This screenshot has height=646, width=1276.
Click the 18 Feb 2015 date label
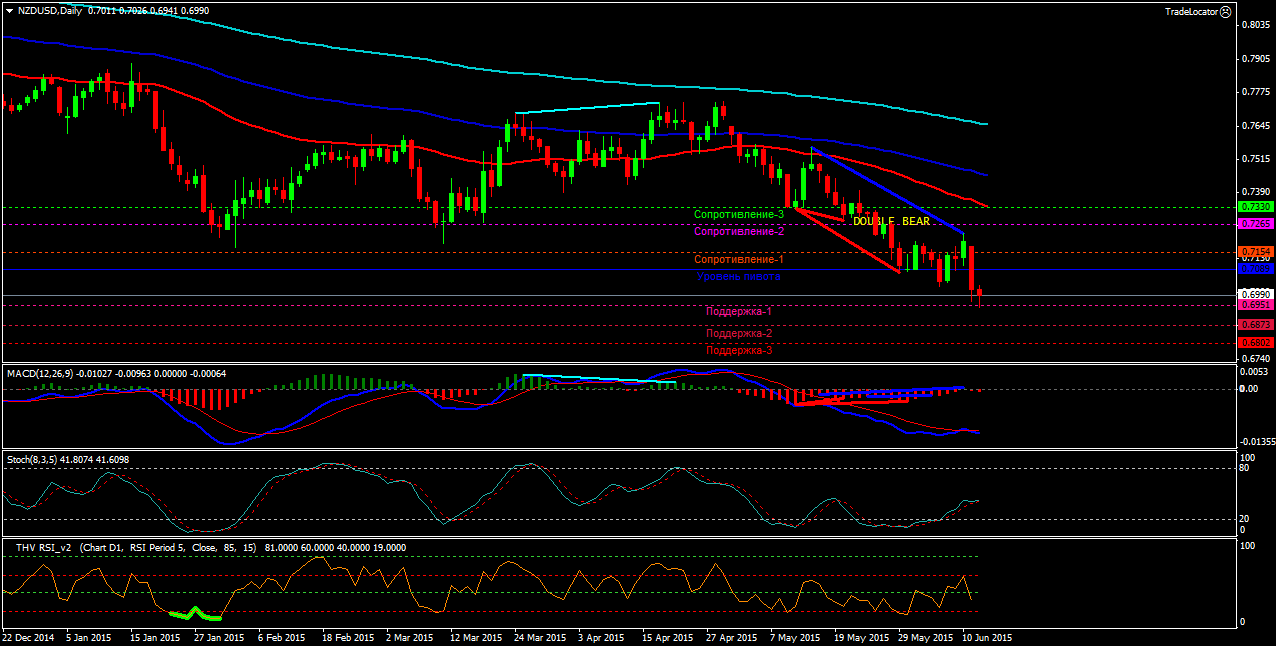[347, 637]
